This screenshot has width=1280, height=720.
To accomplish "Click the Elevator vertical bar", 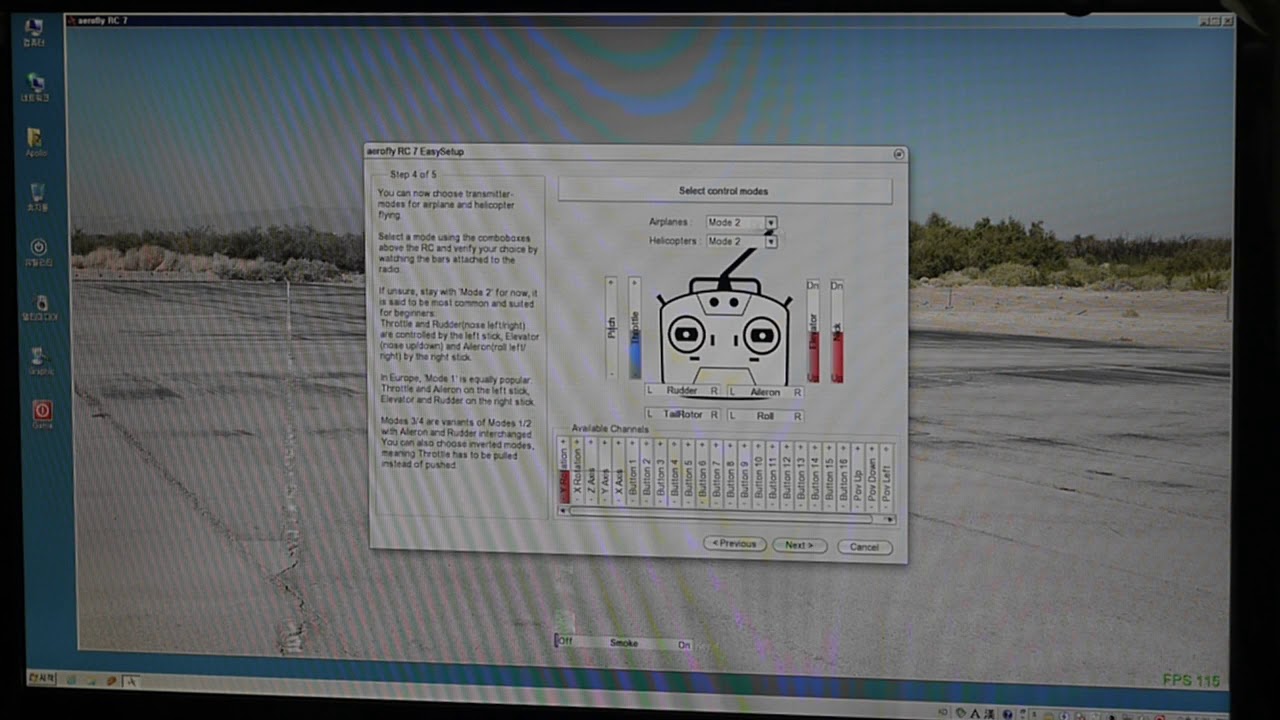I will coord(813,331).
